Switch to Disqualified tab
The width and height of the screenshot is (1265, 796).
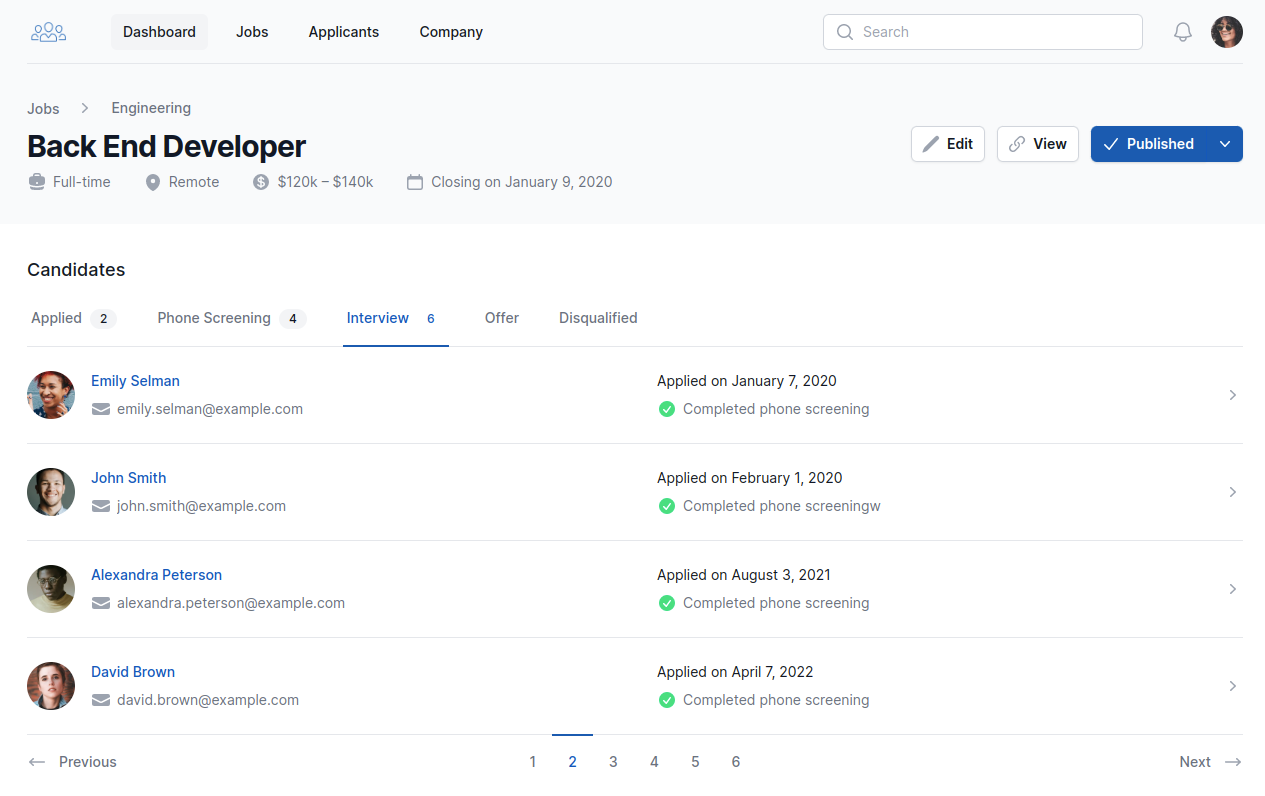pos(598,318)
